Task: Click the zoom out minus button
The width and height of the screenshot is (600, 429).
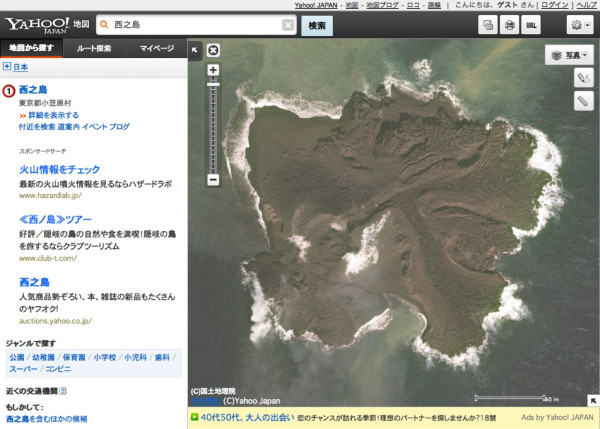Action: [212, 180]
